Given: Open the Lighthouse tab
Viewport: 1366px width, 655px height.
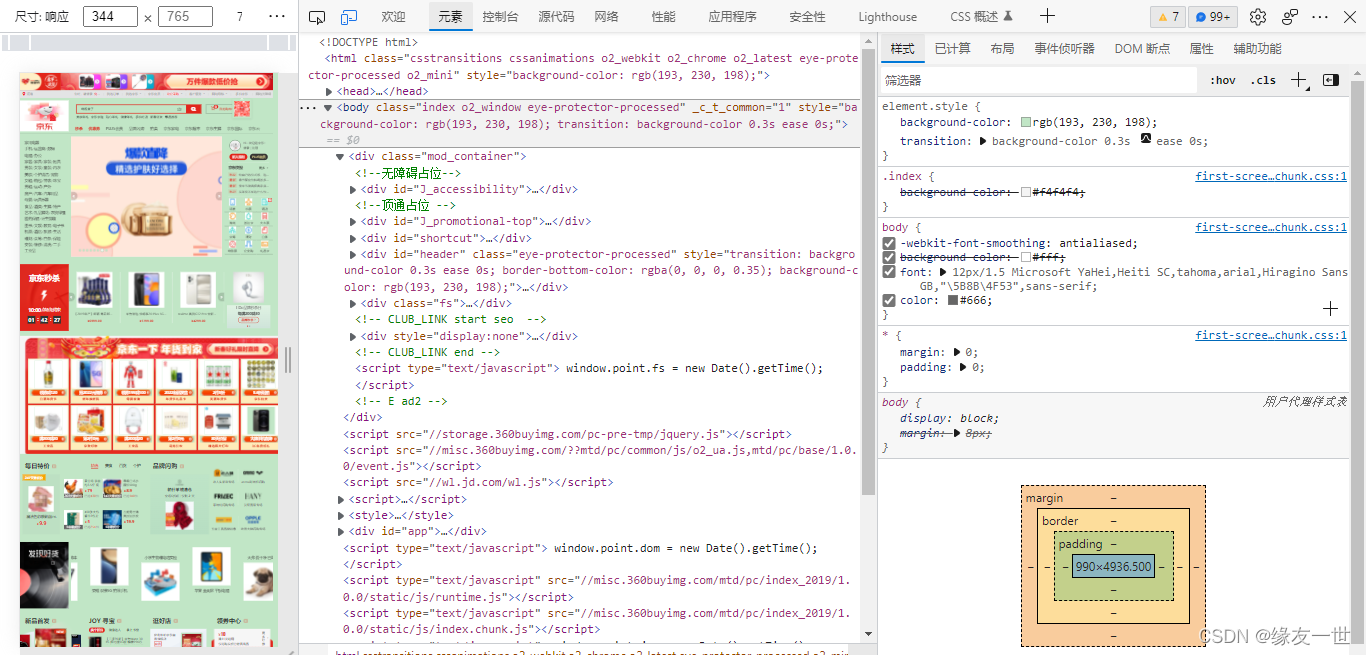Looking at the screenshot, I should pos(887,17).
